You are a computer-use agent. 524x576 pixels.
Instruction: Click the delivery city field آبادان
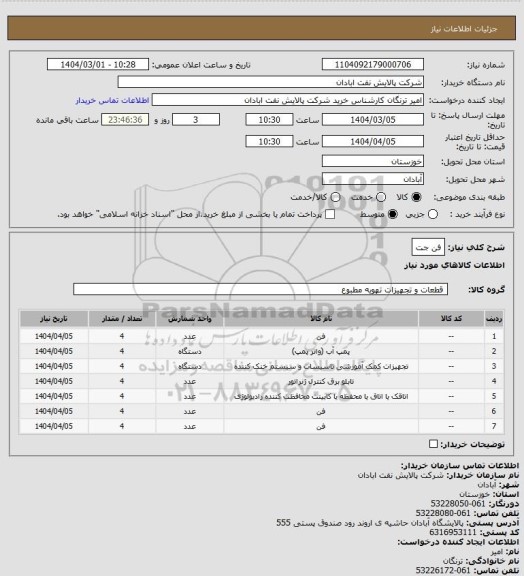pyautogui.click(x=373, y=179)
